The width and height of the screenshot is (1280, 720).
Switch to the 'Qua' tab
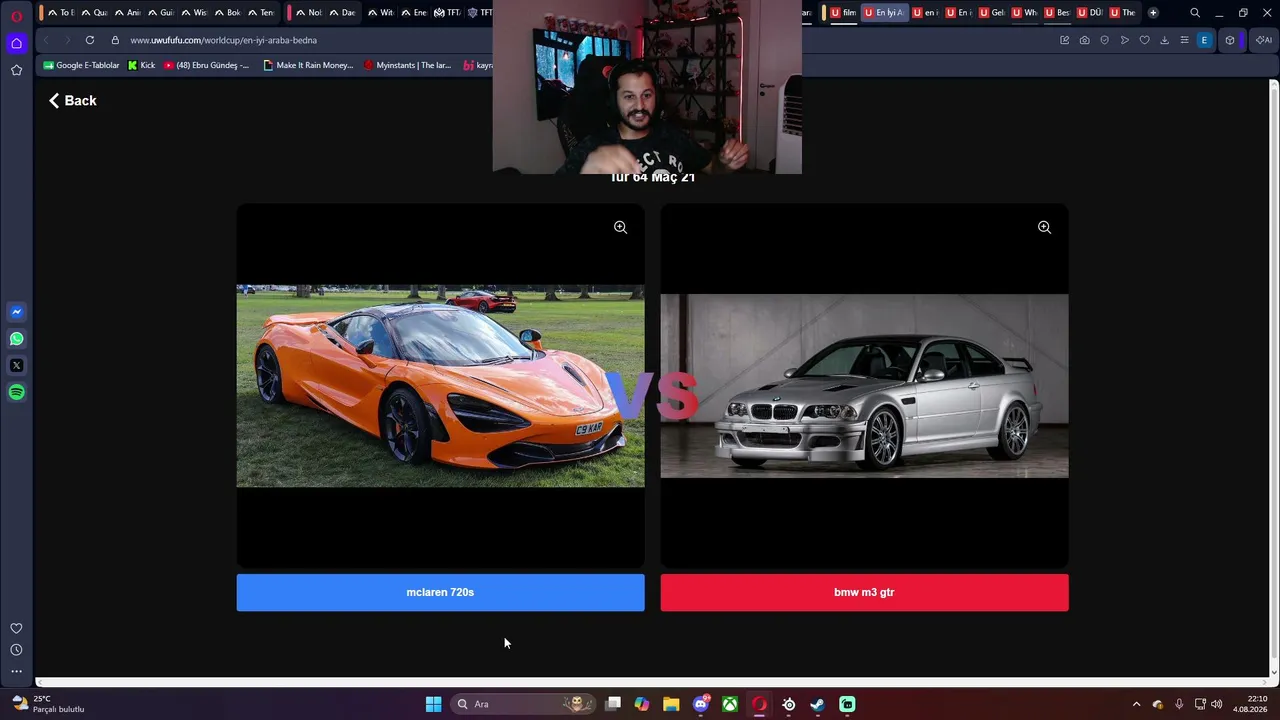[94, 13]
